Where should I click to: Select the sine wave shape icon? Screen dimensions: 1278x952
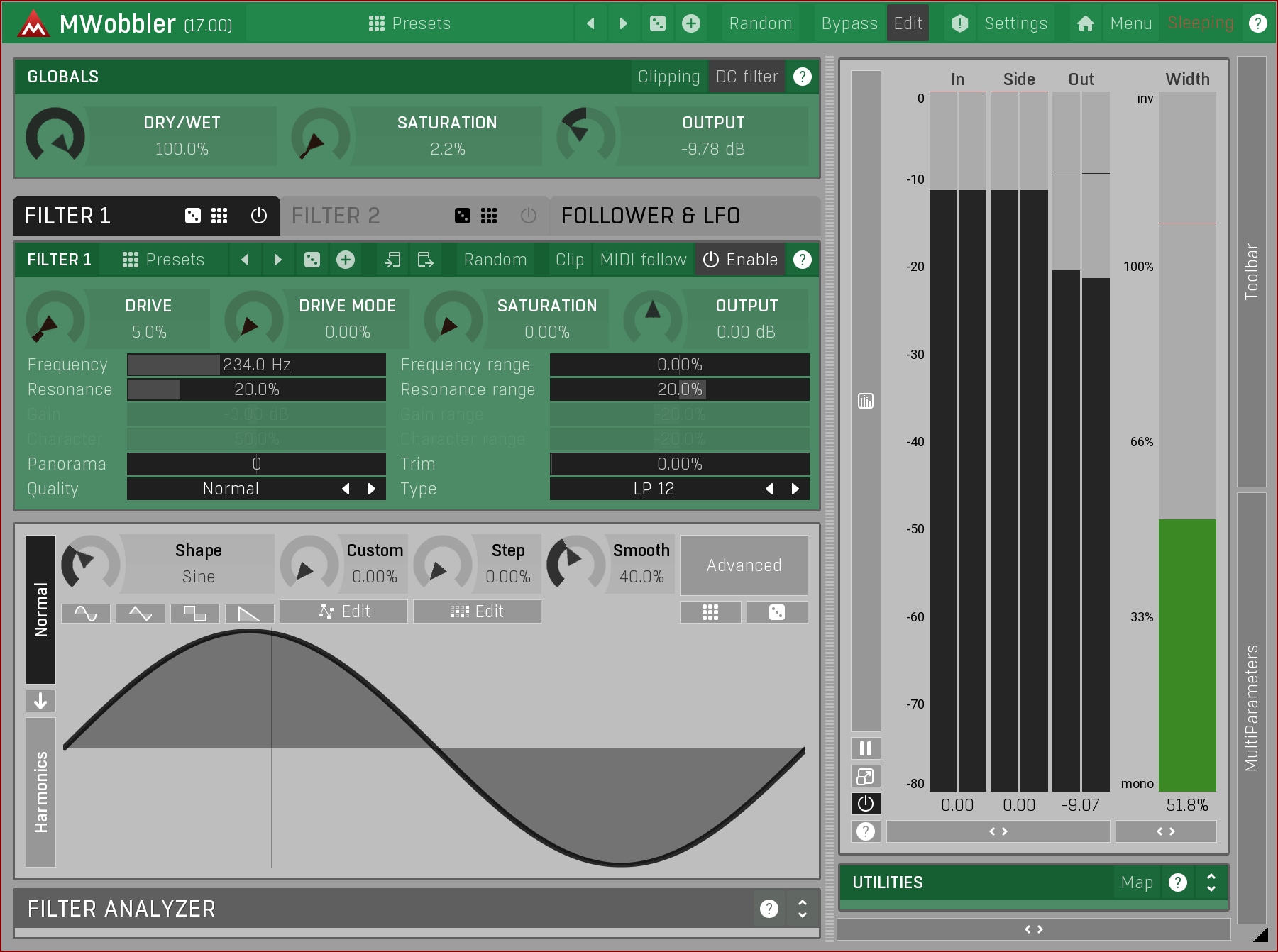click(86, 613)
